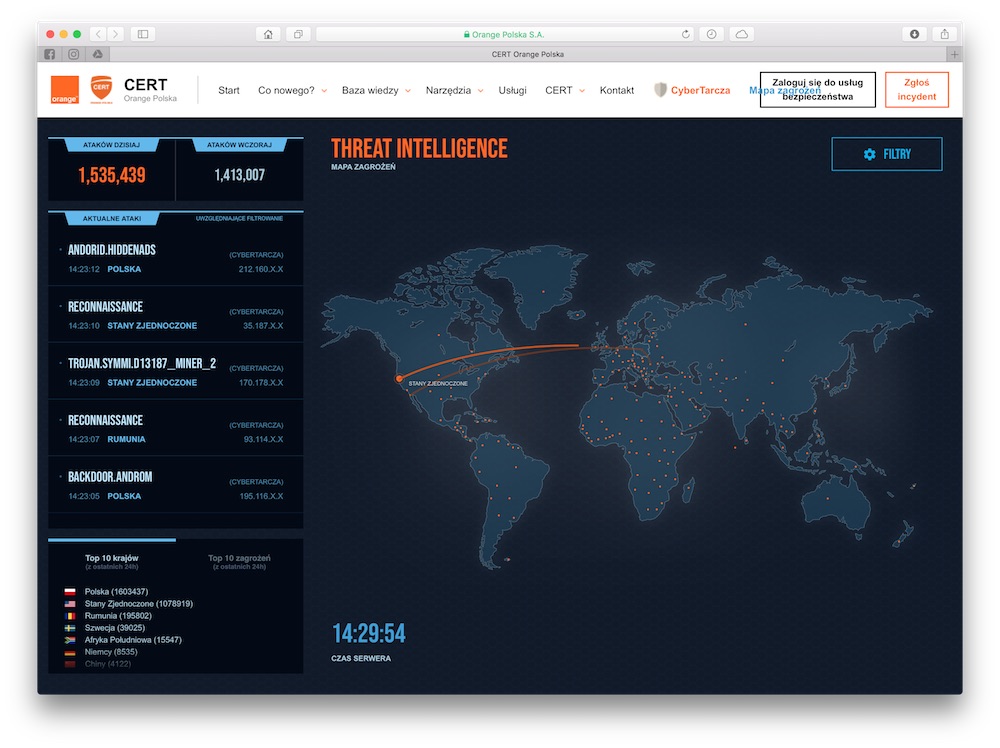
Task: Expand the Baza wiedzy dropdown
Action: point(376,91)
